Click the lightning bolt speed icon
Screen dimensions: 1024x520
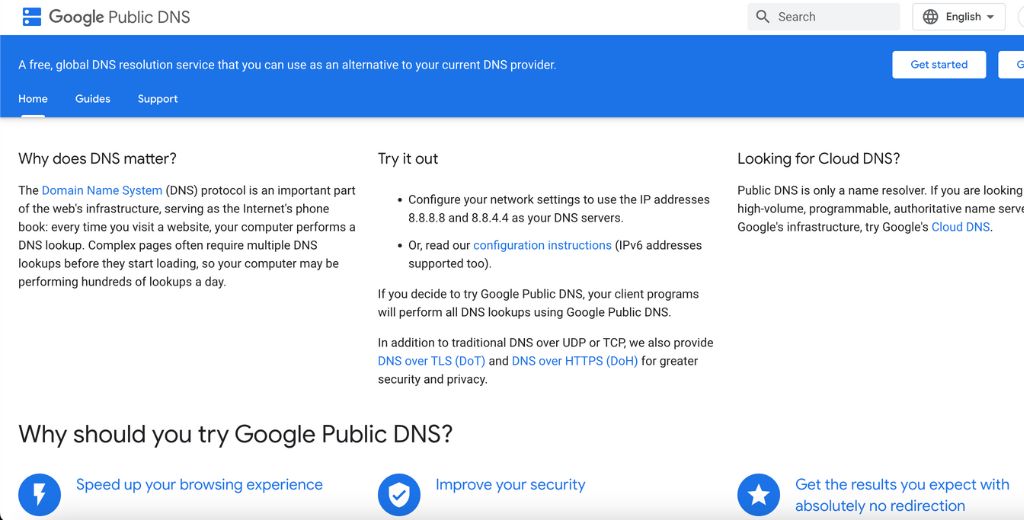point(39,494)
